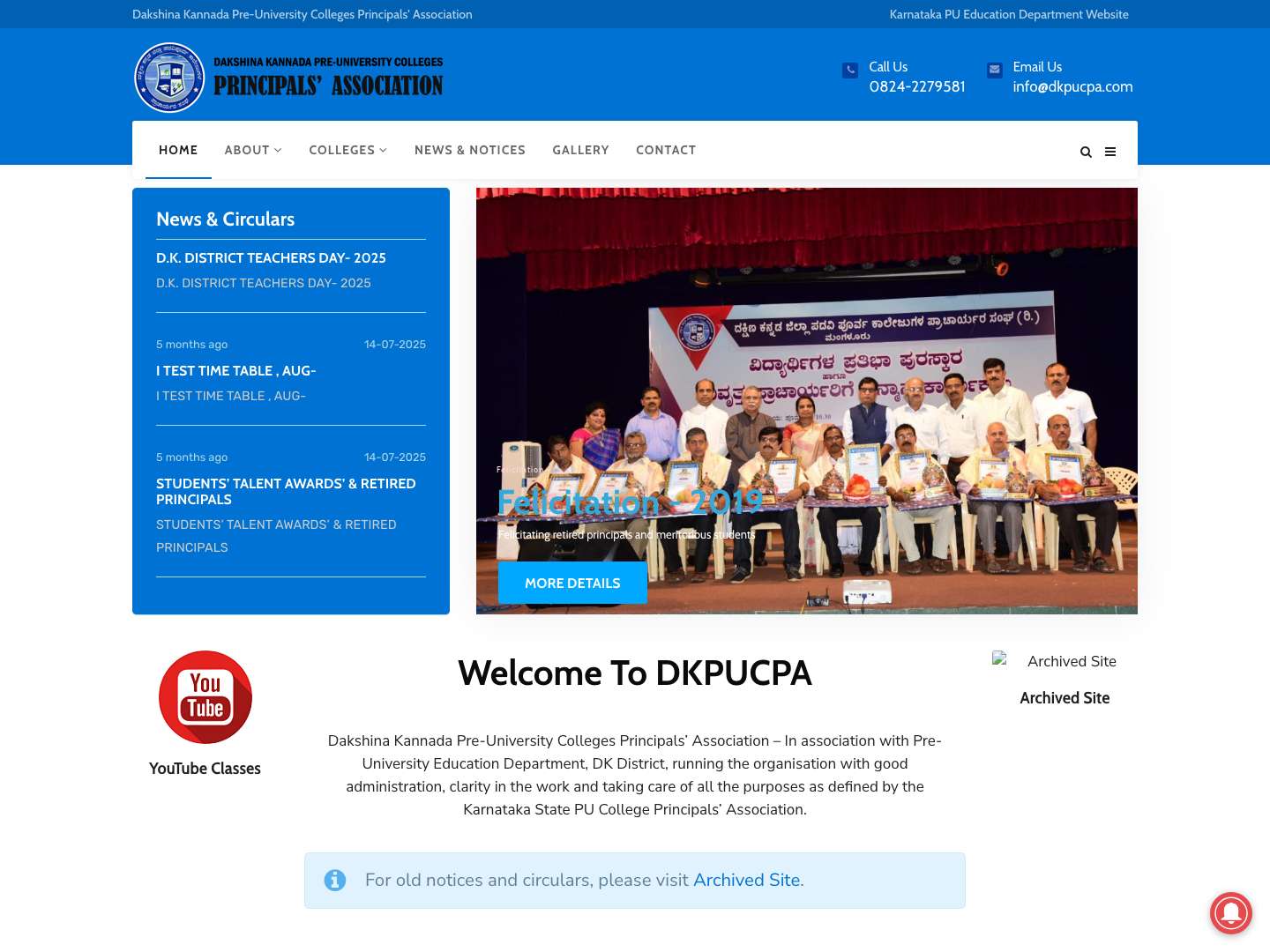Screen dimensions: 1270x952
Task: Click the info icon in the notice box
Action: click(335, 880)
